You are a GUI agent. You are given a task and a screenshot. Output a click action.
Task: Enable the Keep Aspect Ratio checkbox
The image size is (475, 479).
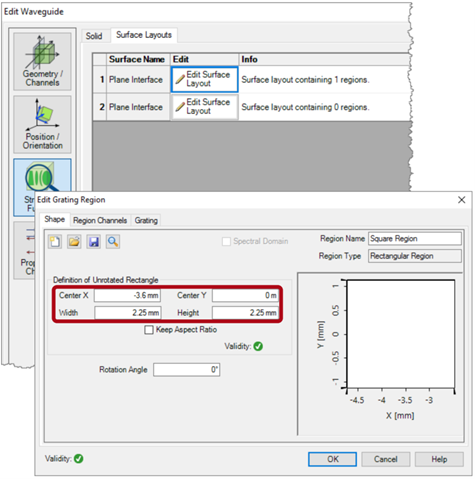point(149,330)
